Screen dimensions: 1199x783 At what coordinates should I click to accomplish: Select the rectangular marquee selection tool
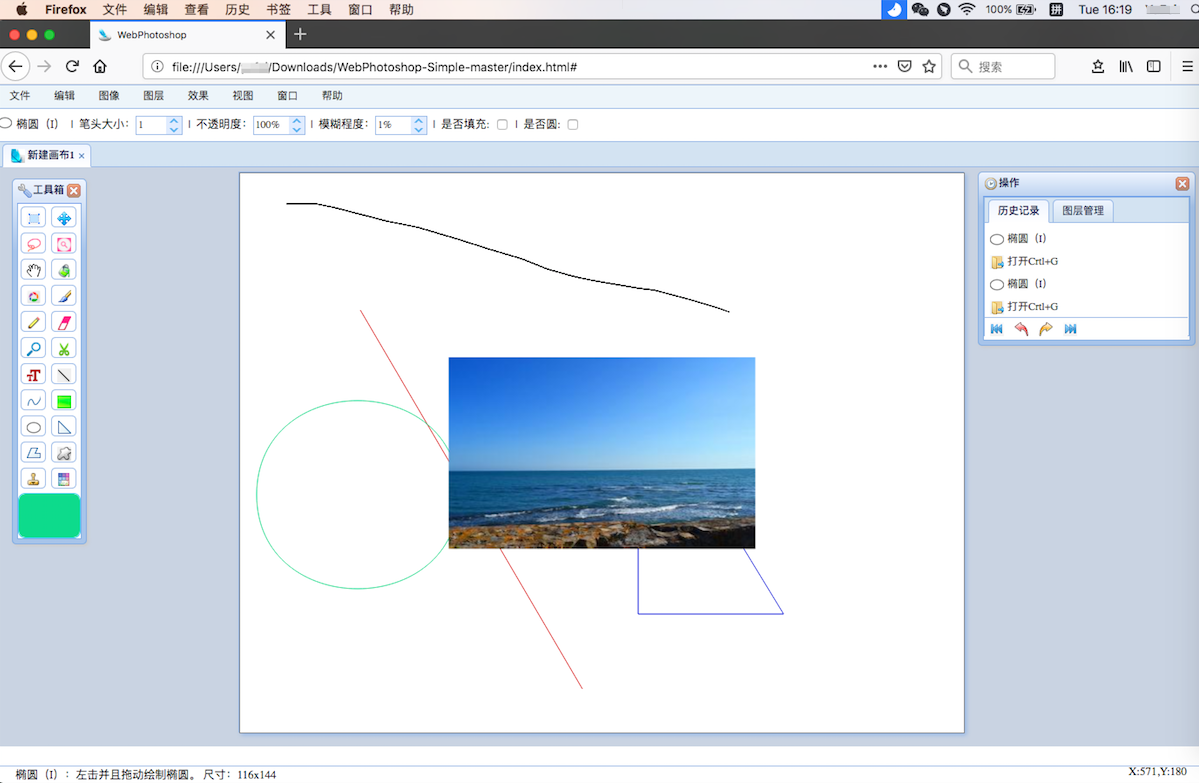click(x=34, y=218)
